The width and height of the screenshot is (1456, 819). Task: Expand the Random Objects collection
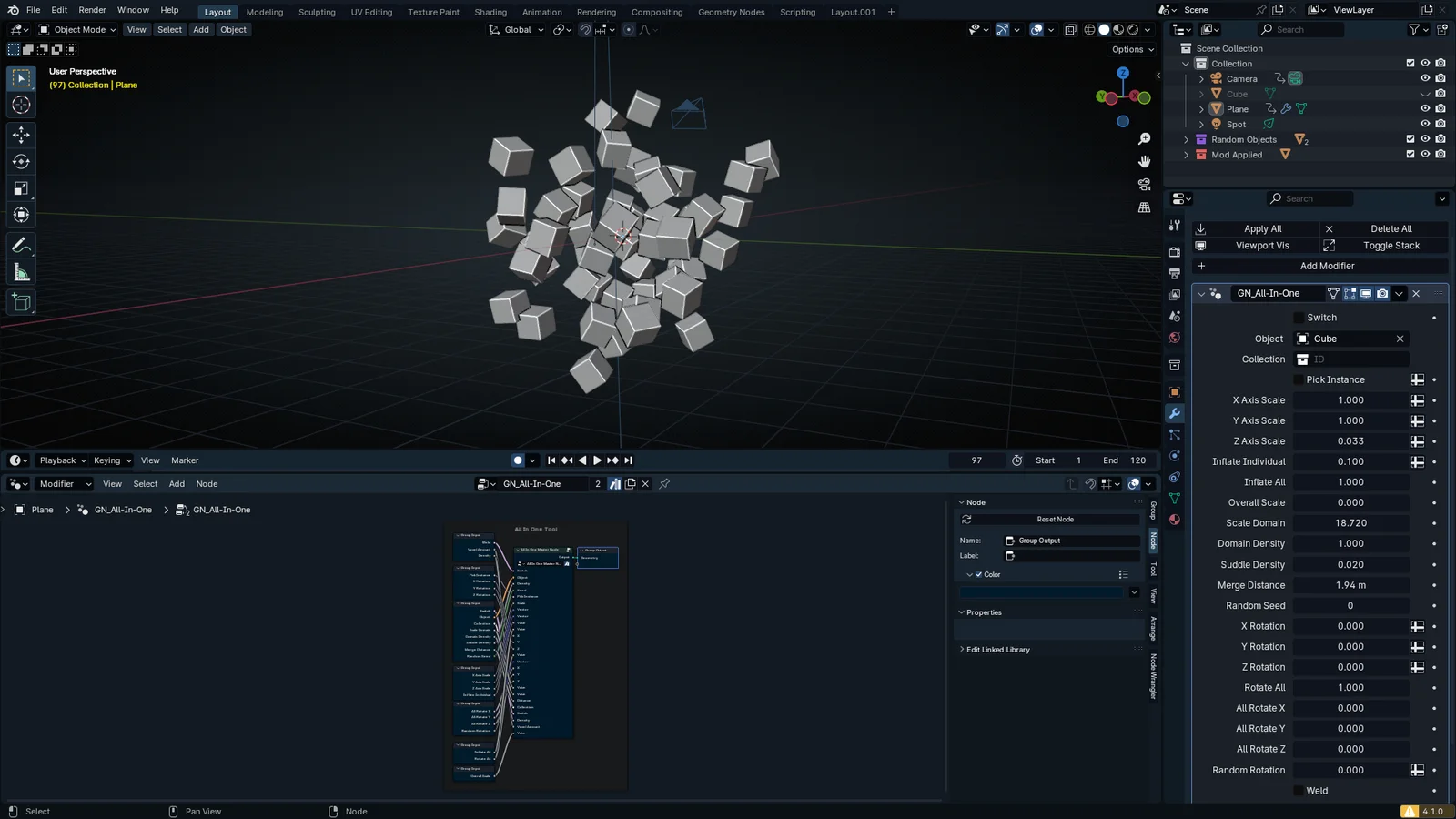coord(1186,139)
